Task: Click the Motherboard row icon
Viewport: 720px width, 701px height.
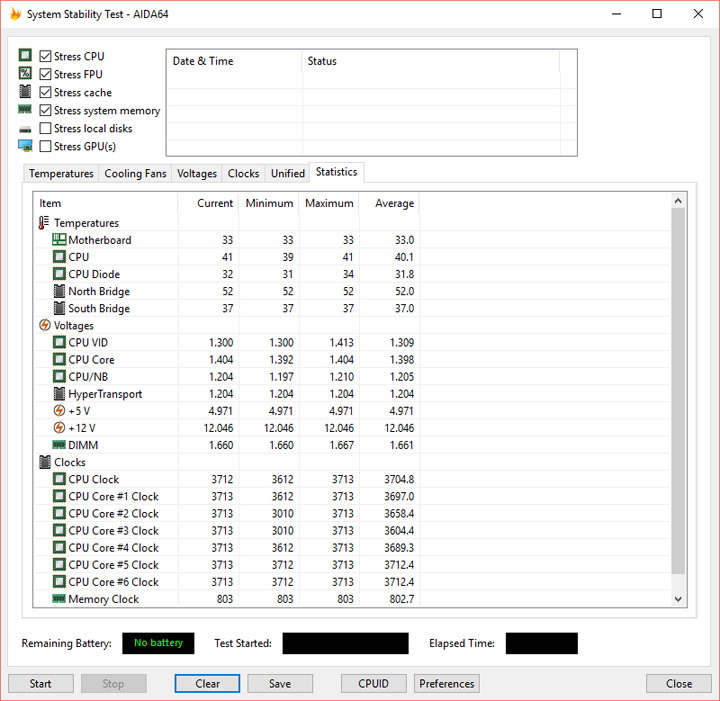Action: [59, 240]
